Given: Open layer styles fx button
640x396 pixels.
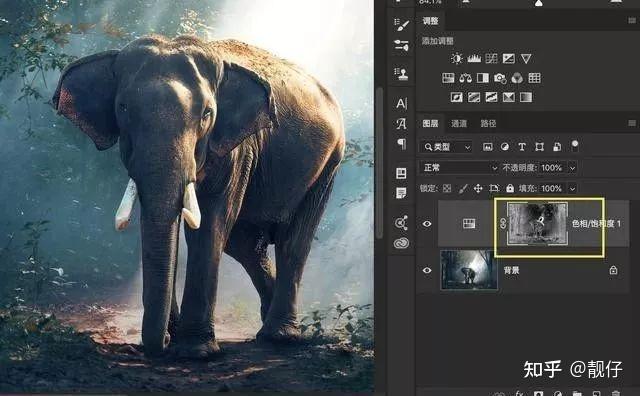Looking at the screenshot, I should (519, 393).
